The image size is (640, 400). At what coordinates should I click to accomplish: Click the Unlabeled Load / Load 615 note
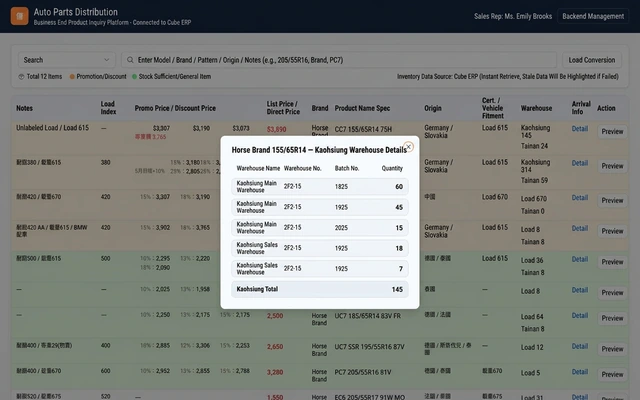pyautogui.click(x=52, y=128)
